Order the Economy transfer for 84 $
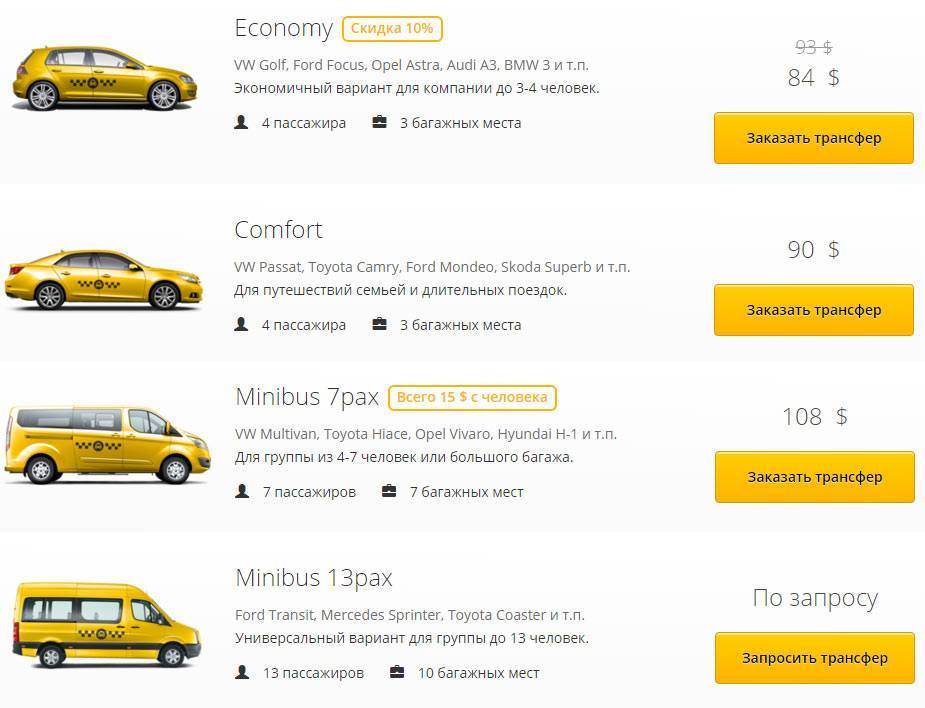Viewport: 925px width, 708px height. click(x=813, y=138)
